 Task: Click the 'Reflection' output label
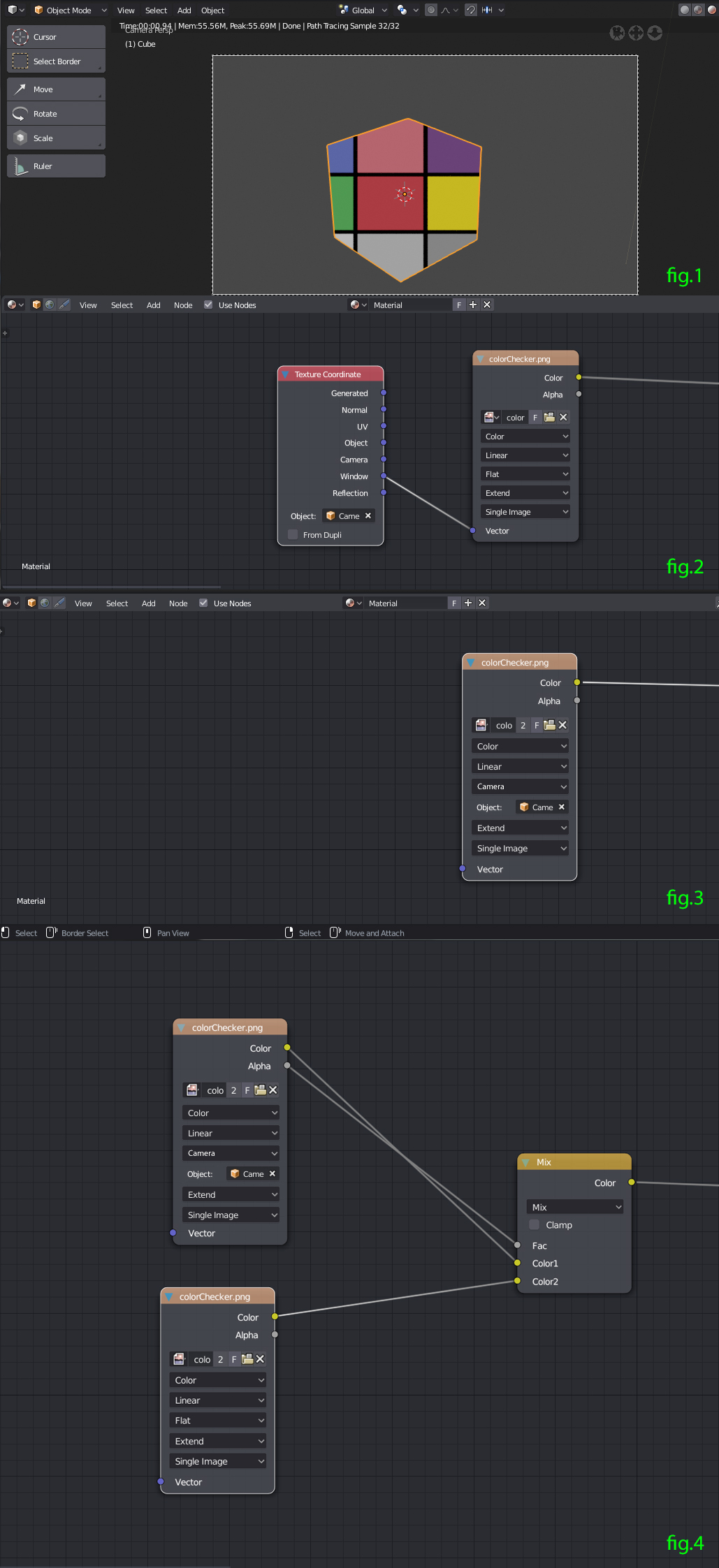coord(350,493)
